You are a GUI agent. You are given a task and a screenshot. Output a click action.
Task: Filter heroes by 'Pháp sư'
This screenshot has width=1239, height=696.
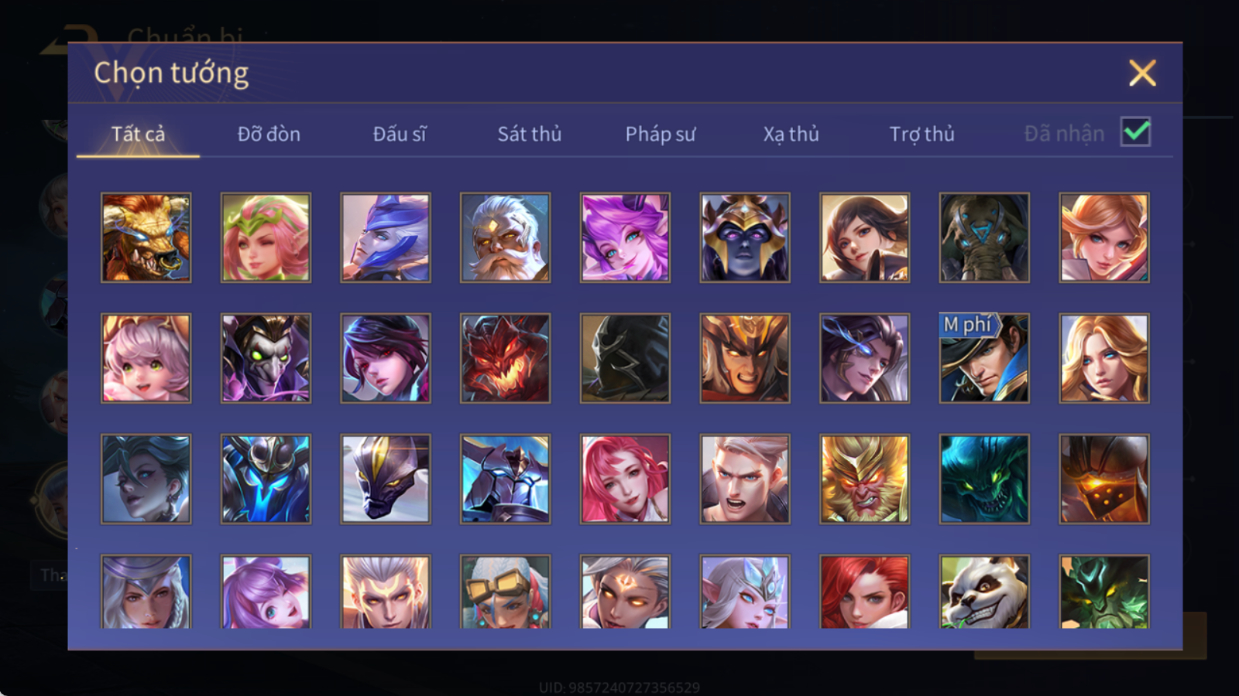[x=660, y=134]
